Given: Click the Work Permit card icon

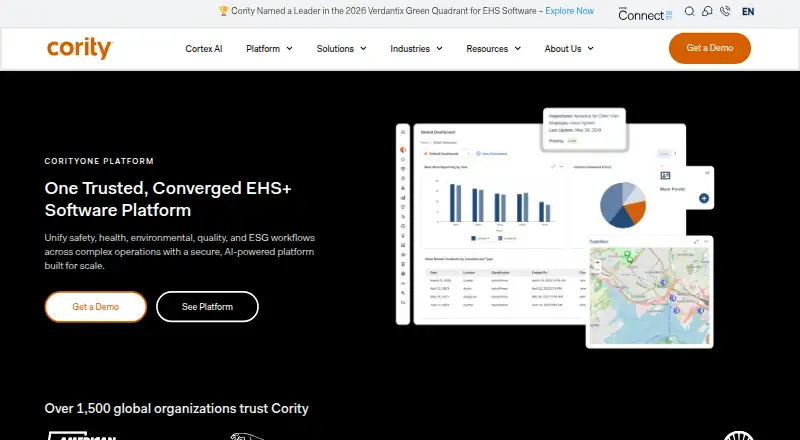Looking at the screenshot, I should pyautogui.click(x=665, y=176).
